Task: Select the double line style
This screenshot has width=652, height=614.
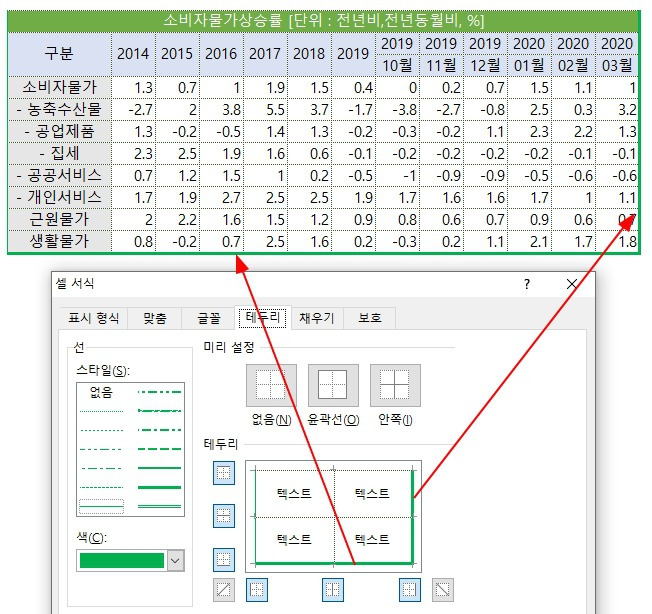Action: 159,506
